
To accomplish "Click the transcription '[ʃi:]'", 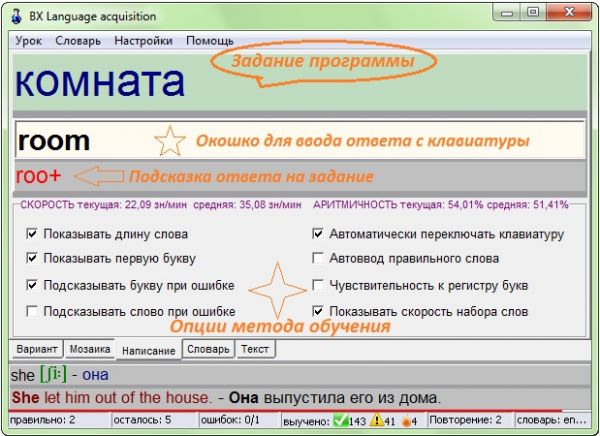I will (x=54, y=374).
